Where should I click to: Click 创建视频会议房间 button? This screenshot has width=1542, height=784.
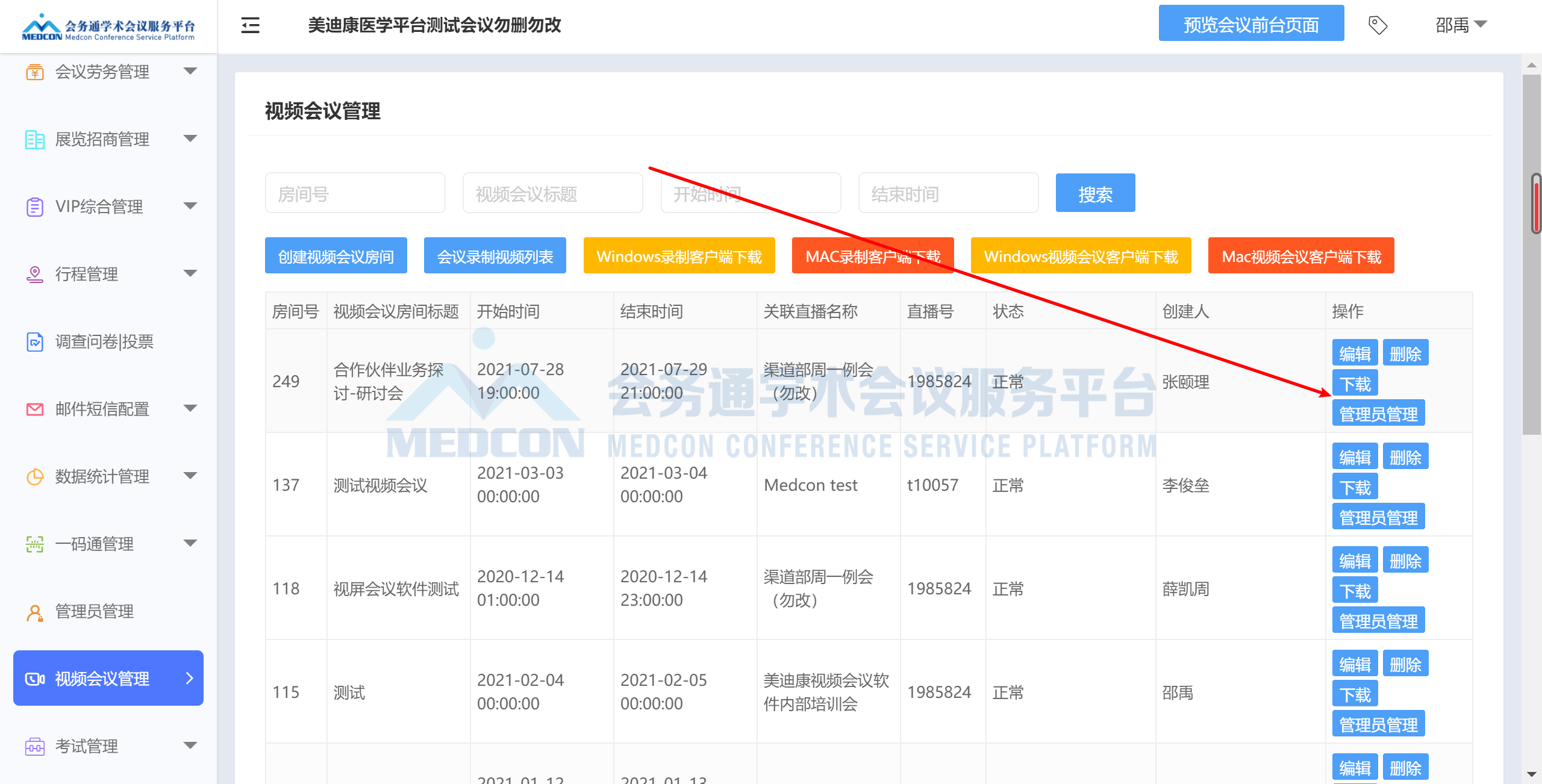click(x=336, y=256)
